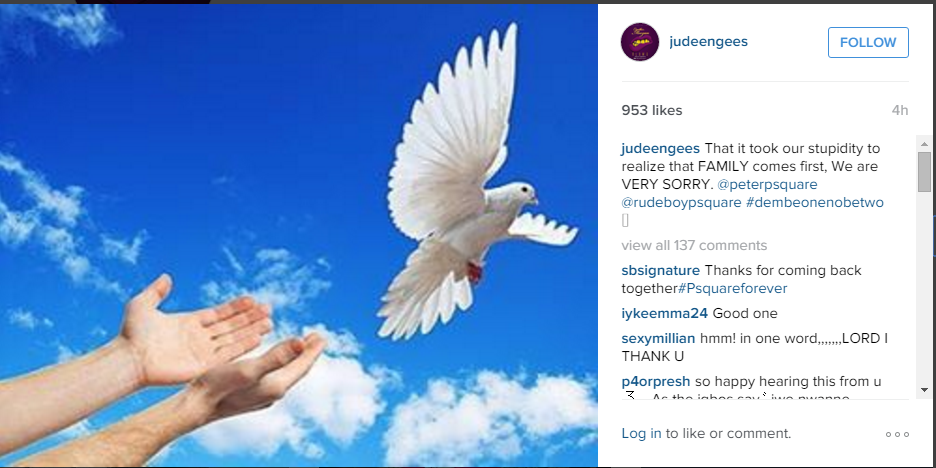Image resolution: width=936 pixels, height=468 pixels.
Task: Click the scrollbar down arrow
Action: 924,390
